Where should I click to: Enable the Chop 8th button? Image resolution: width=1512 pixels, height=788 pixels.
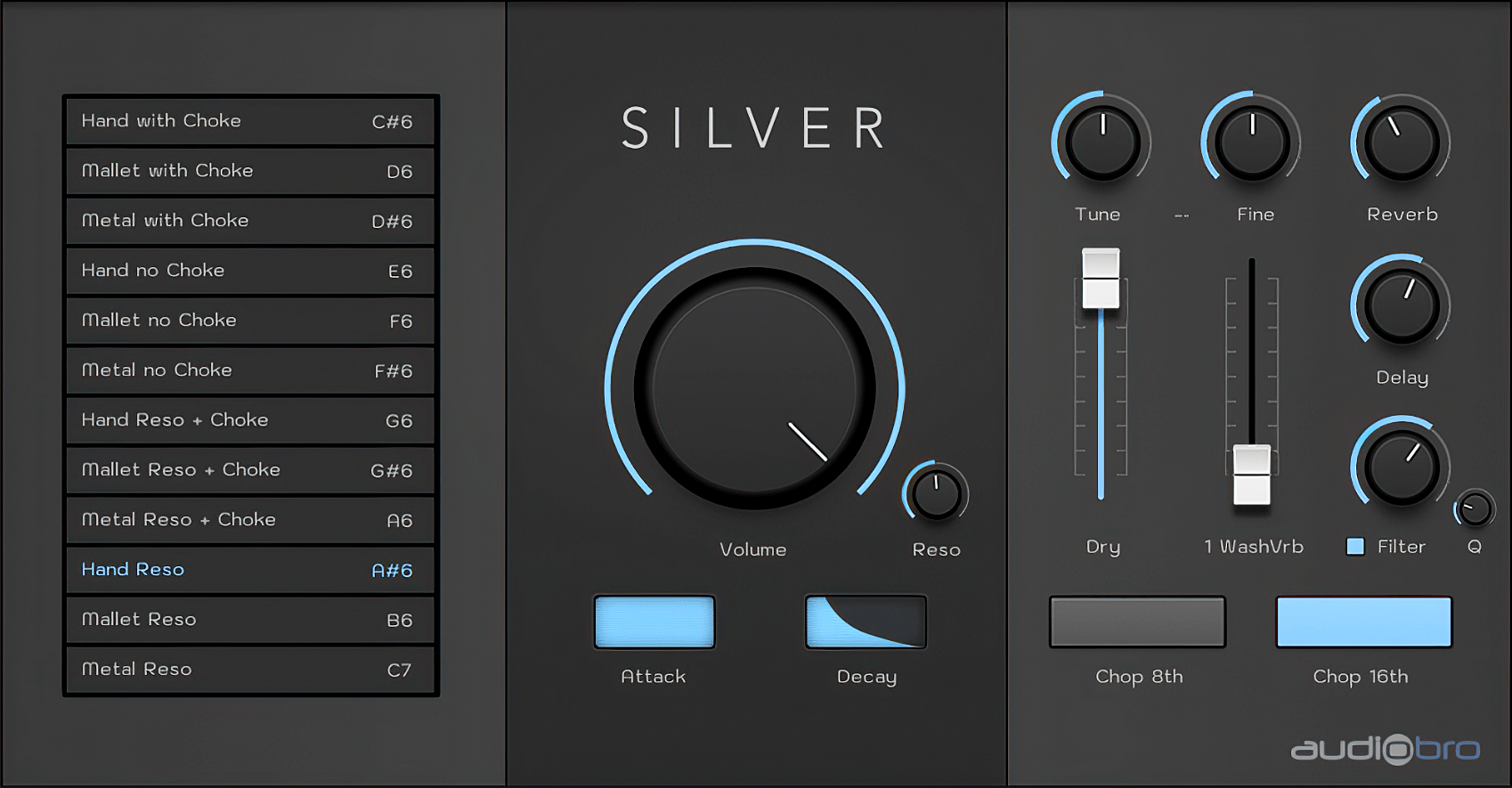point(1137,621)
